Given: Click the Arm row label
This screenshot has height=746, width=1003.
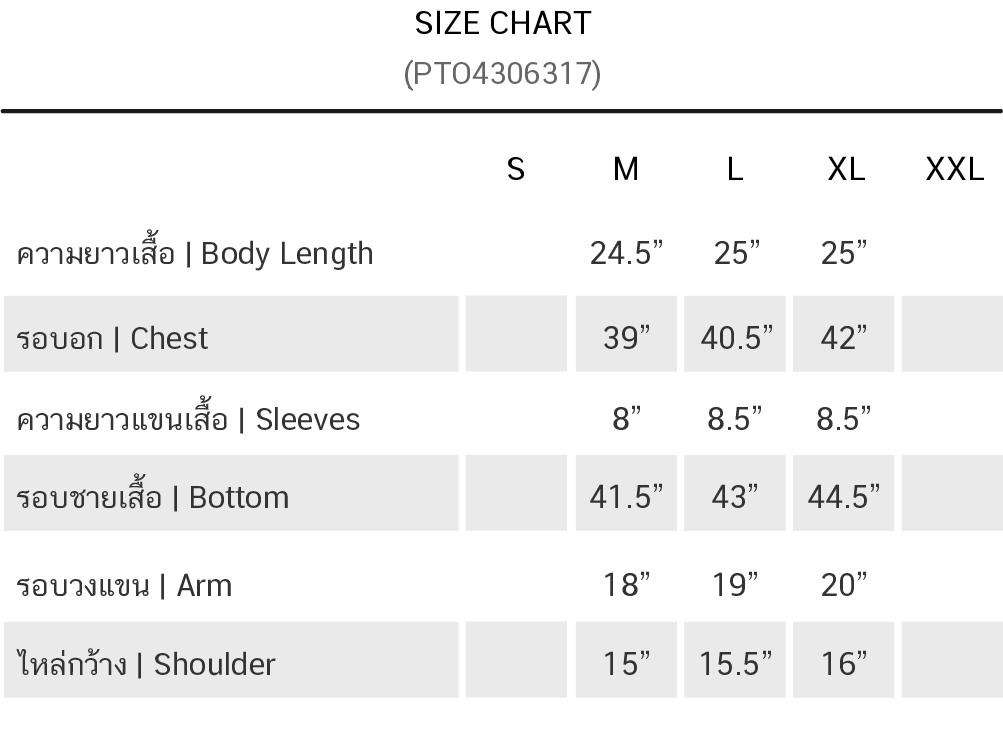Looking at the screenshot, I should (x=124, y=585).
